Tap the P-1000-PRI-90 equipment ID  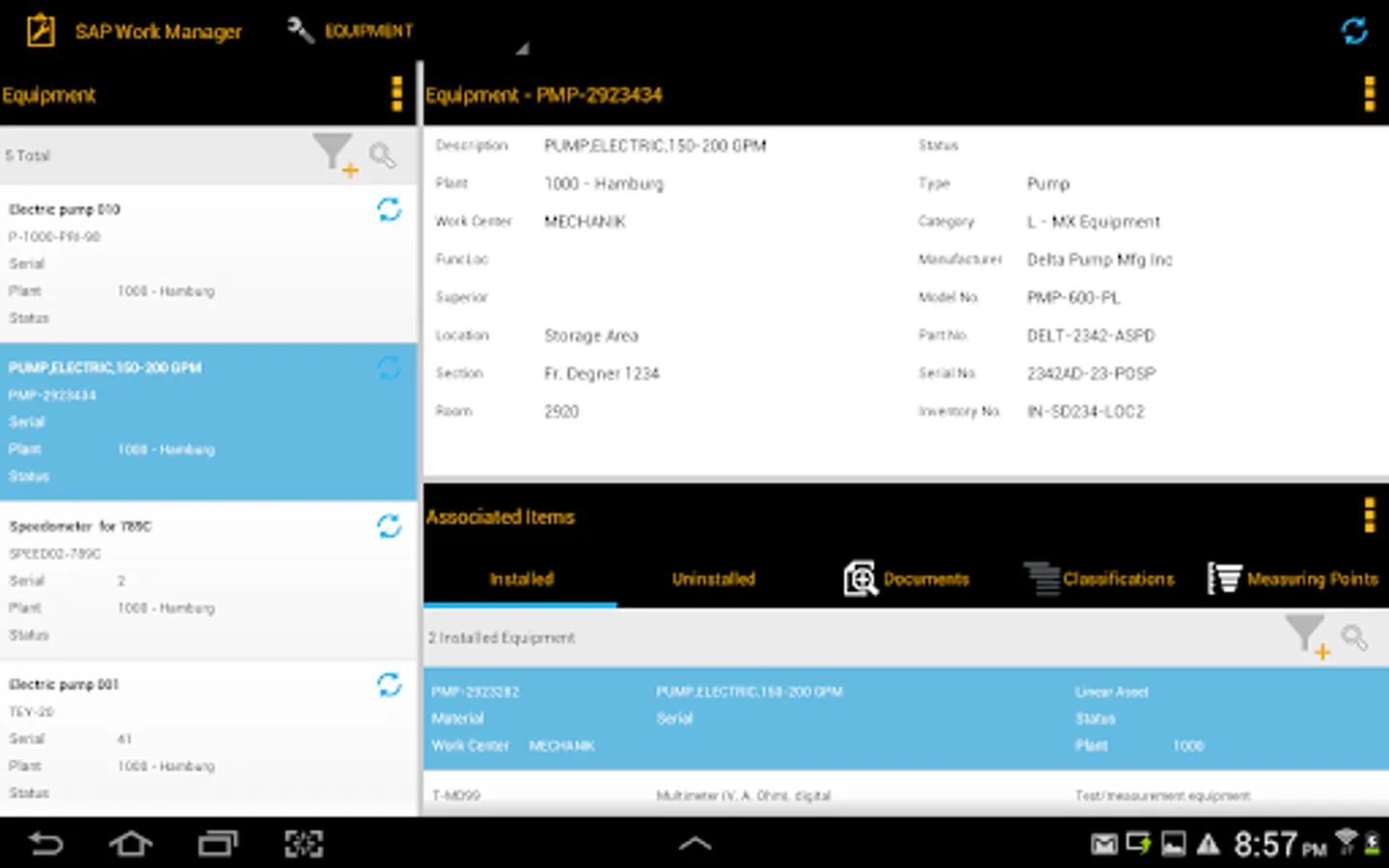pos(55,236)
